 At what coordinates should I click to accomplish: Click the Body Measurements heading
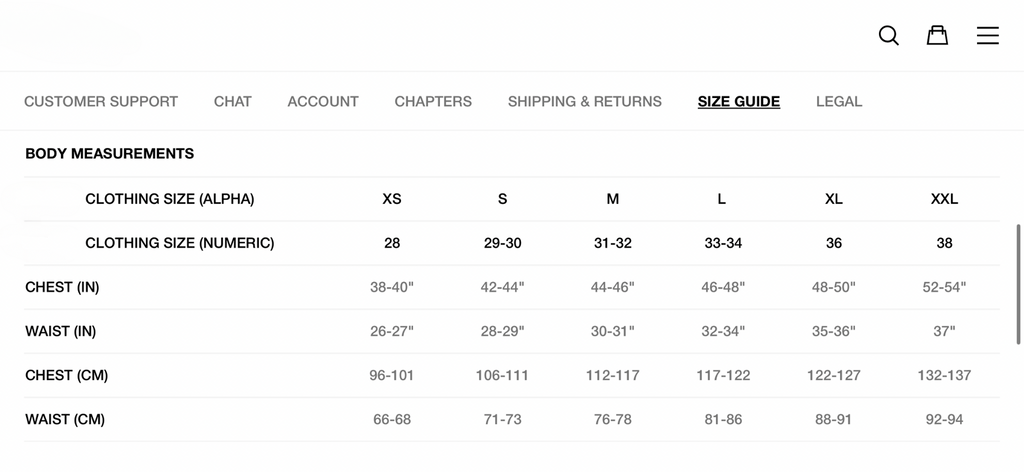click(110, 154)
